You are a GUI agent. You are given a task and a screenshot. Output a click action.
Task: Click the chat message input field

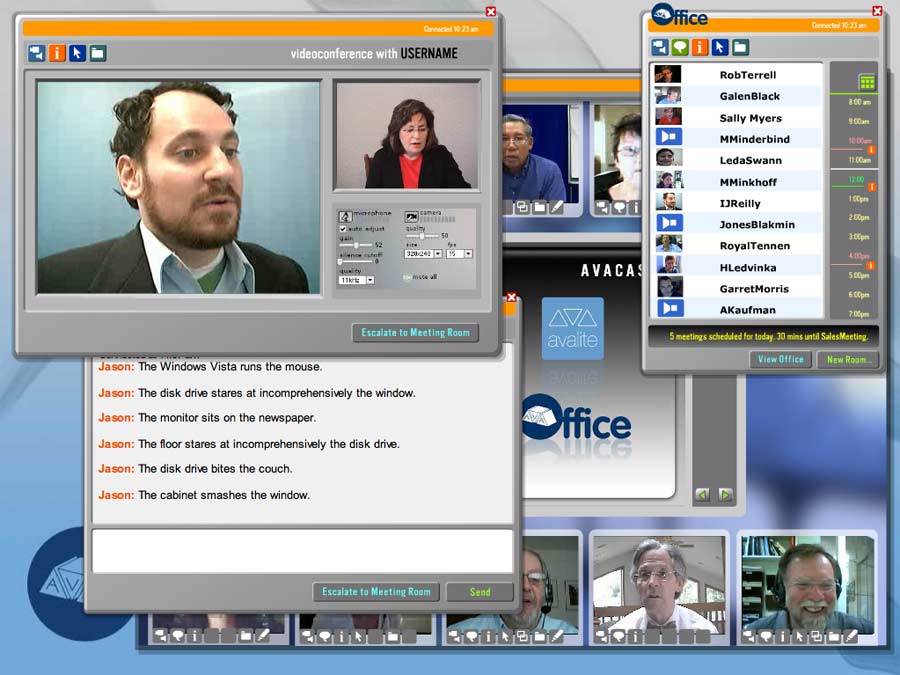[x=302, y=551]
